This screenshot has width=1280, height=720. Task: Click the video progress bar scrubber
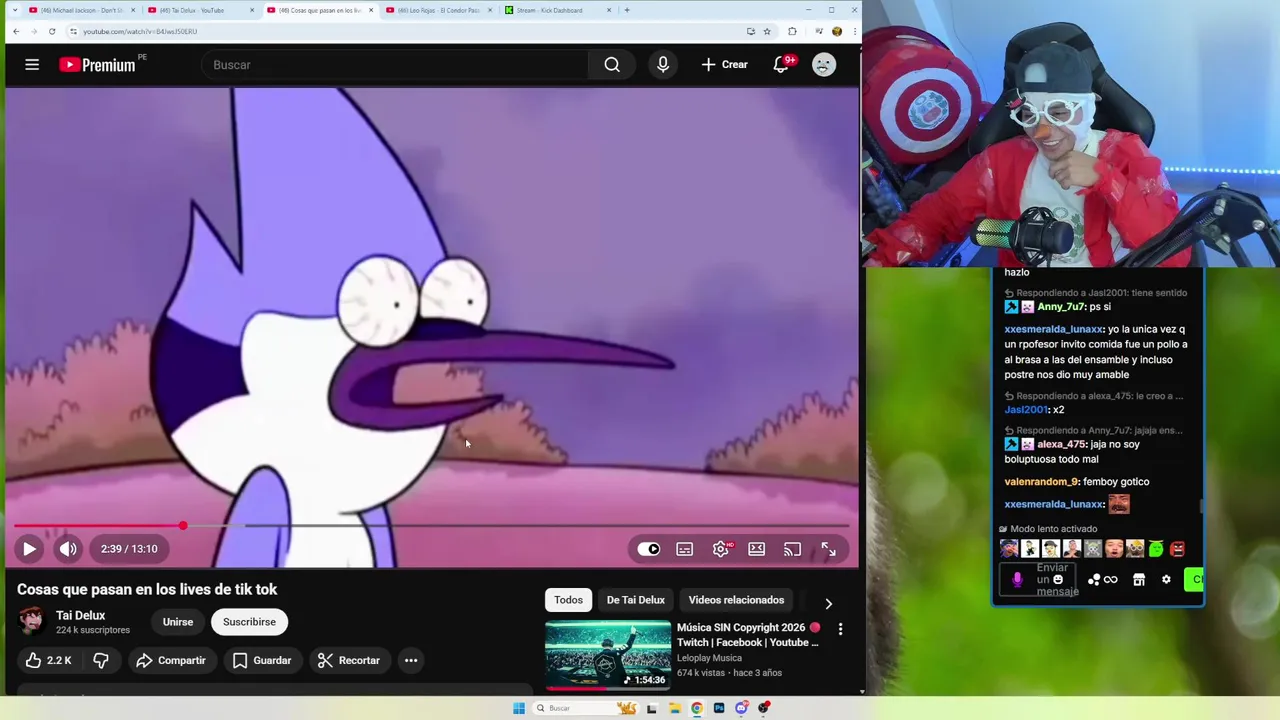pos(183,526)
